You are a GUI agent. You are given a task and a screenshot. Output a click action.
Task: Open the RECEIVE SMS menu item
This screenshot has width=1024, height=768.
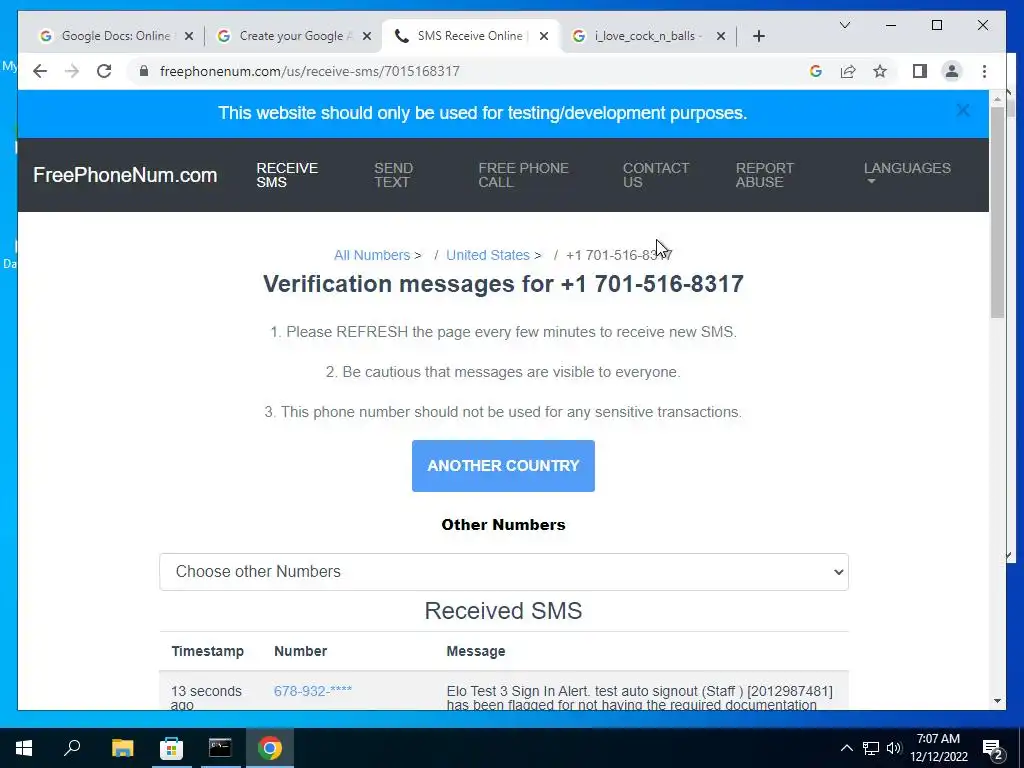pyautogui.click(x=287, y=175)
